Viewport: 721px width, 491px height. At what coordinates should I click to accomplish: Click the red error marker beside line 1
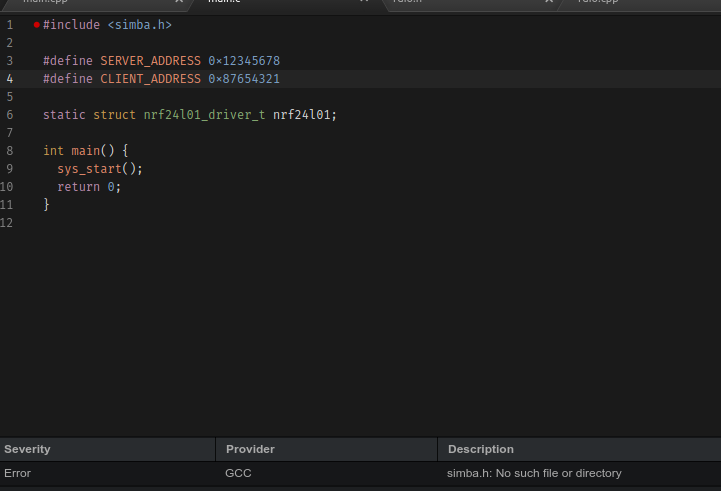[36, 25]
